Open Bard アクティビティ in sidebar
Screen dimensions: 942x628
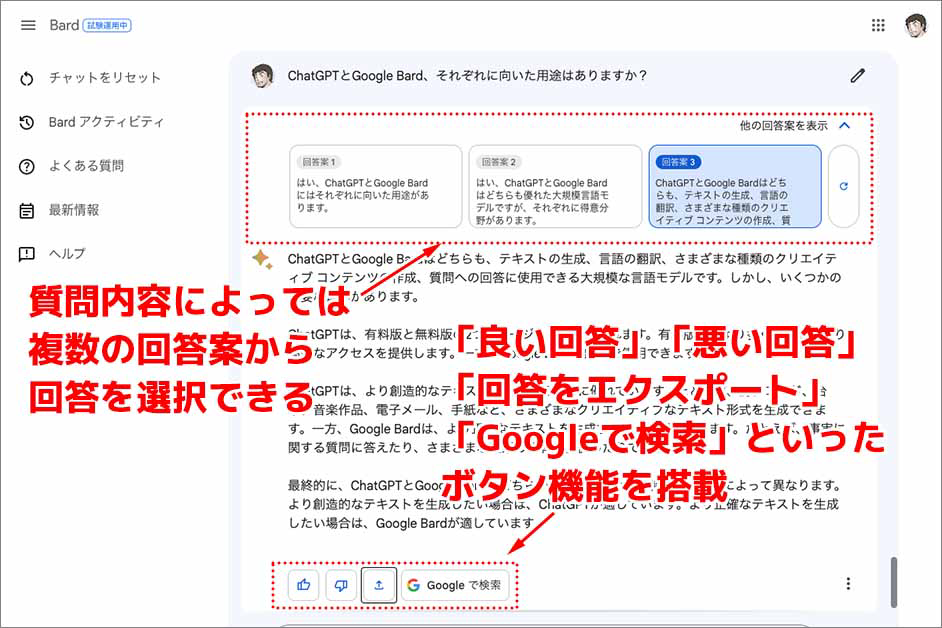(x=106, y=122)
